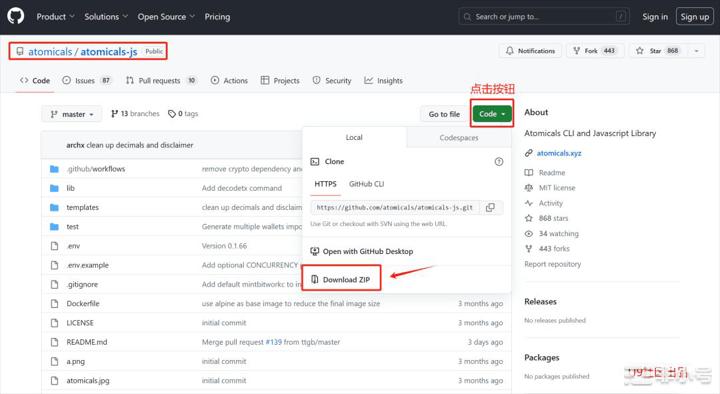Click the Search or jump to field

pyautogui.click(x=544, y=17)
